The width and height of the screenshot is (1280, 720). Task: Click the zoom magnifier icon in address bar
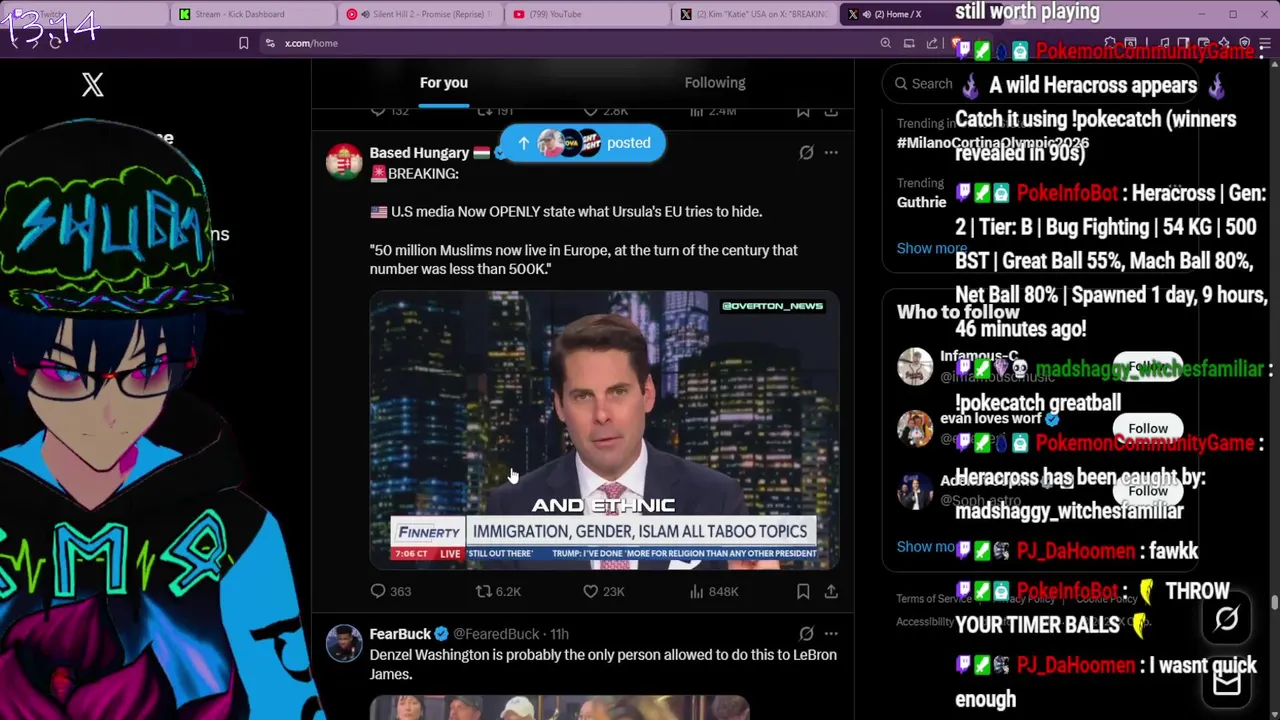pos(885,43)
